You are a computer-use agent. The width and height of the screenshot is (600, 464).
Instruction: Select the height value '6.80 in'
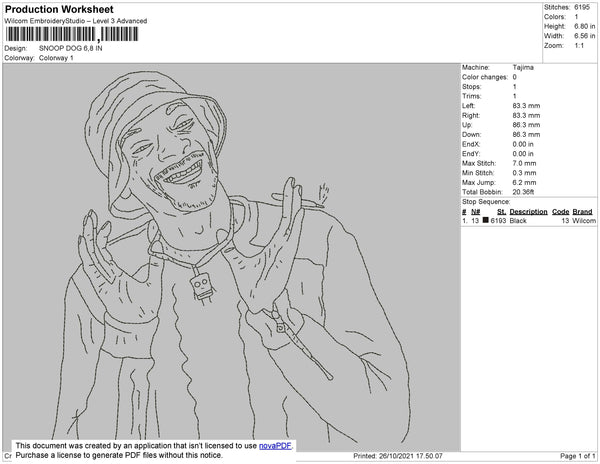(584, 26)
